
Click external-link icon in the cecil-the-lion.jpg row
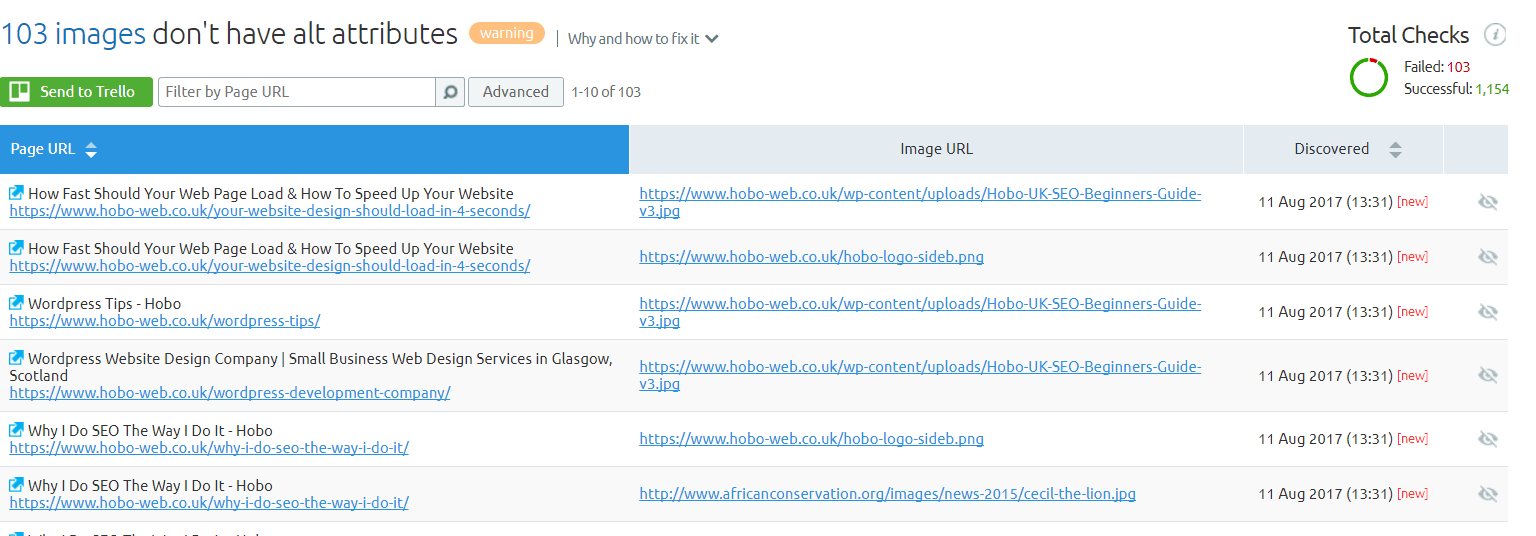[16, 485]
